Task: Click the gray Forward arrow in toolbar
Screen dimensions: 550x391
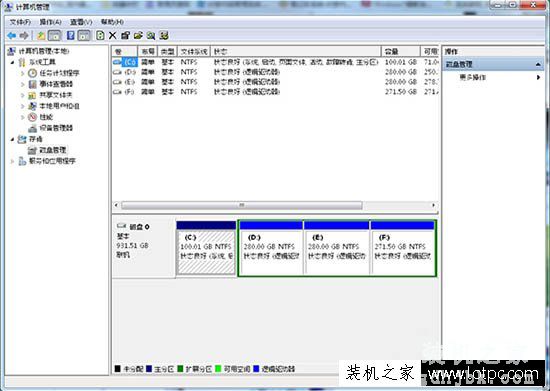Action: click(24, 35)
